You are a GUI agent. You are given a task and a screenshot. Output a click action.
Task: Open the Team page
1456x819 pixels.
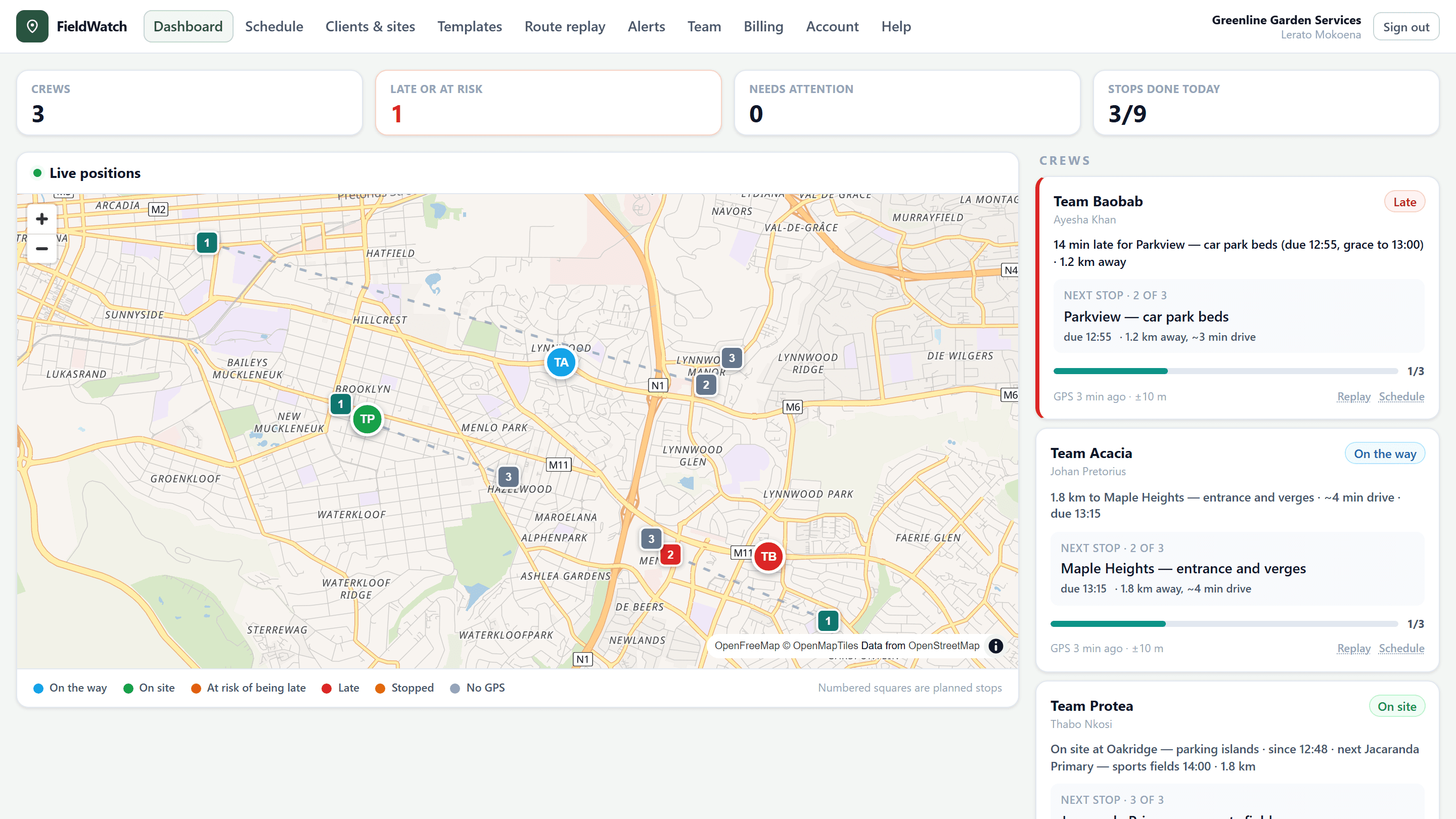(704, 26)
